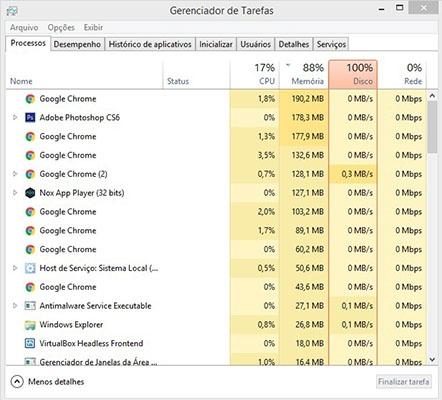Click the 178,3 MB memory value
The image size is (442, 400).
click(x=308, y=117)
